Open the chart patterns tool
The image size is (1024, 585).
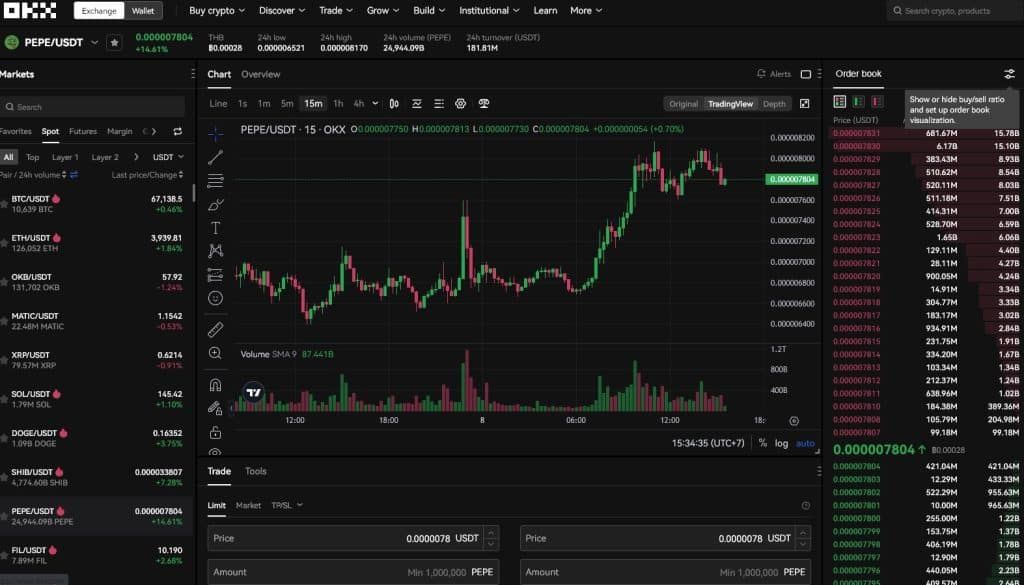[x=216, y=251]
